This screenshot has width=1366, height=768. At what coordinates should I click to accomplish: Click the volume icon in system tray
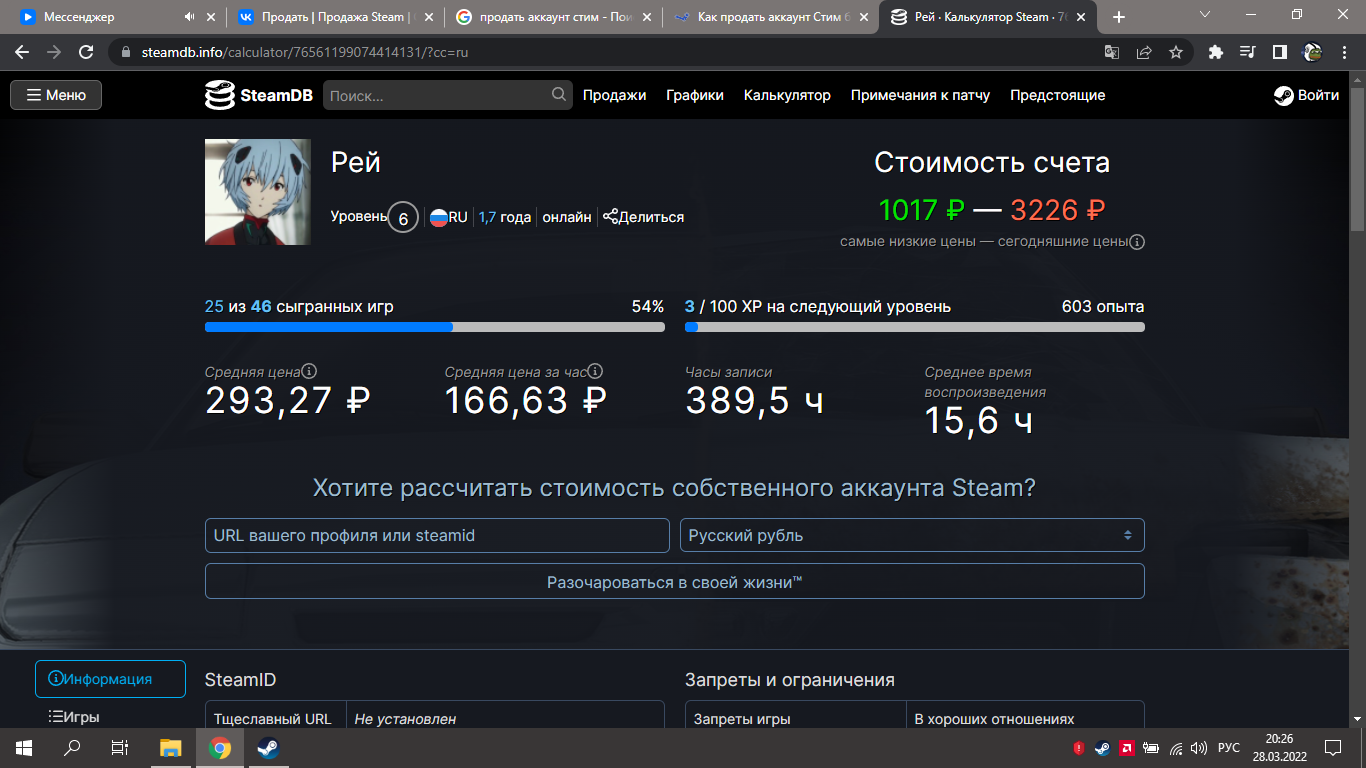click(1200, 747)
